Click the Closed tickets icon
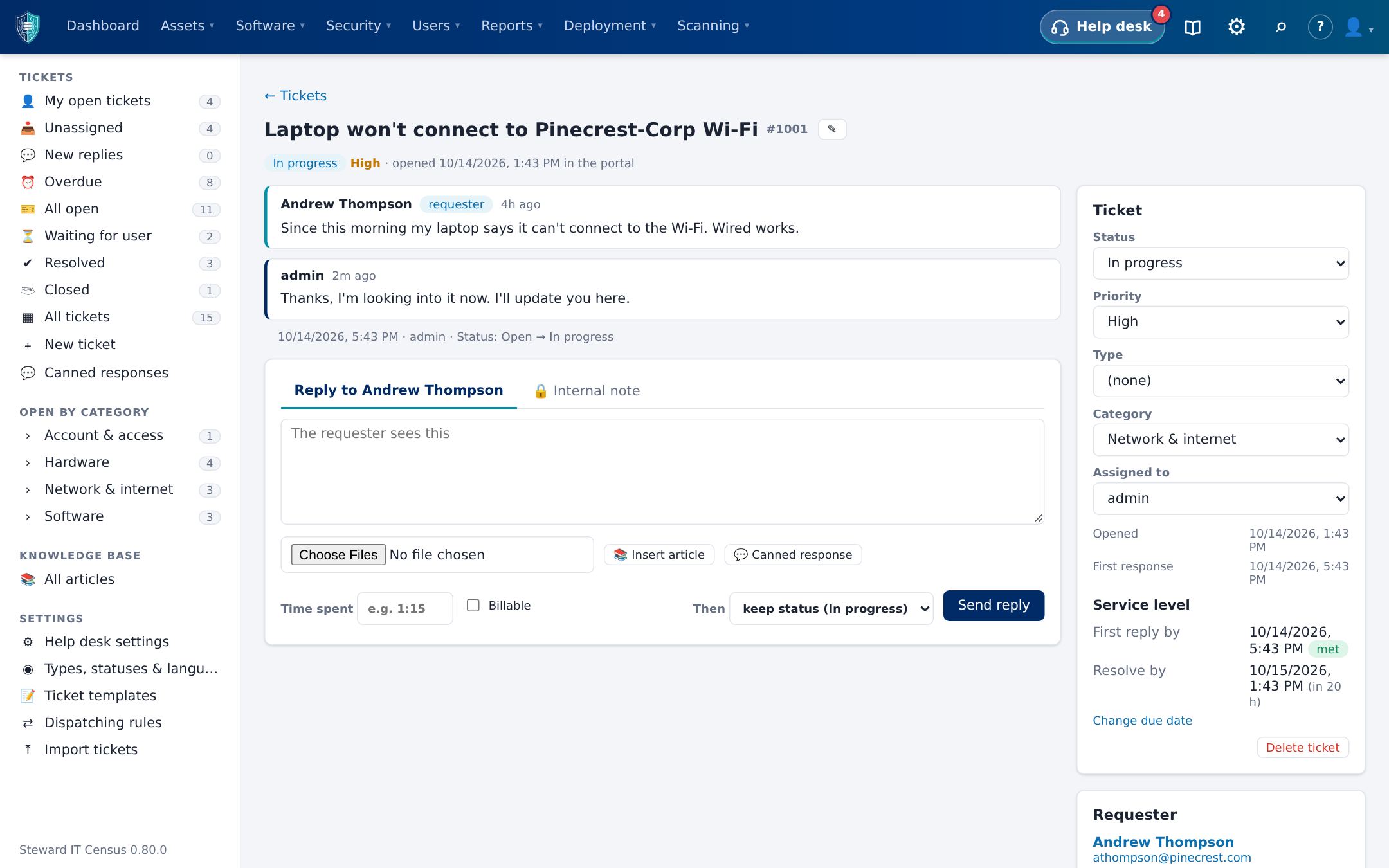The width and height of the screenshot is (1389, 868). [x=28, y=290]
